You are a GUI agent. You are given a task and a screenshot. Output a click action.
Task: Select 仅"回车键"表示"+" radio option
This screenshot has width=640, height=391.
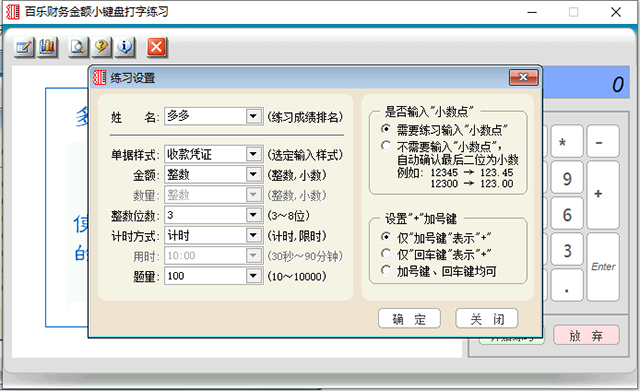click(x=386, y=254)
